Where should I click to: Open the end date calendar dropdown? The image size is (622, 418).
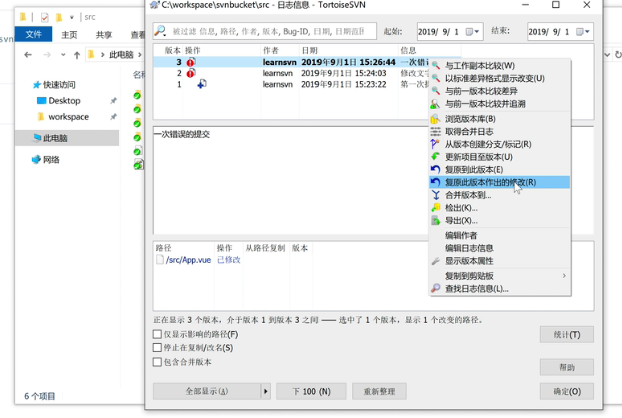[x=583, y=32]
